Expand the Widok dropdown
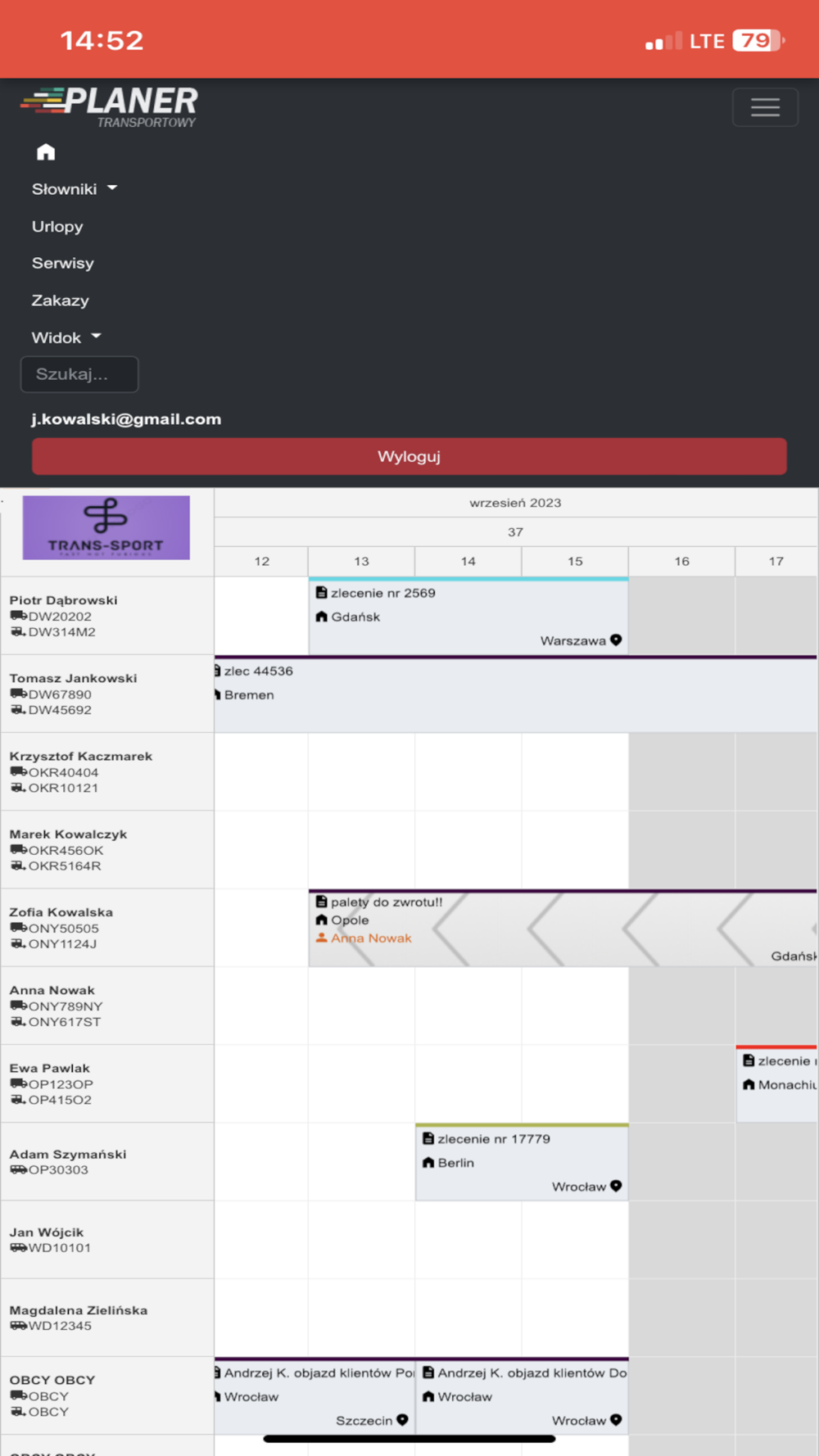This screenshot has width=819, height=1456. point(66,337)
